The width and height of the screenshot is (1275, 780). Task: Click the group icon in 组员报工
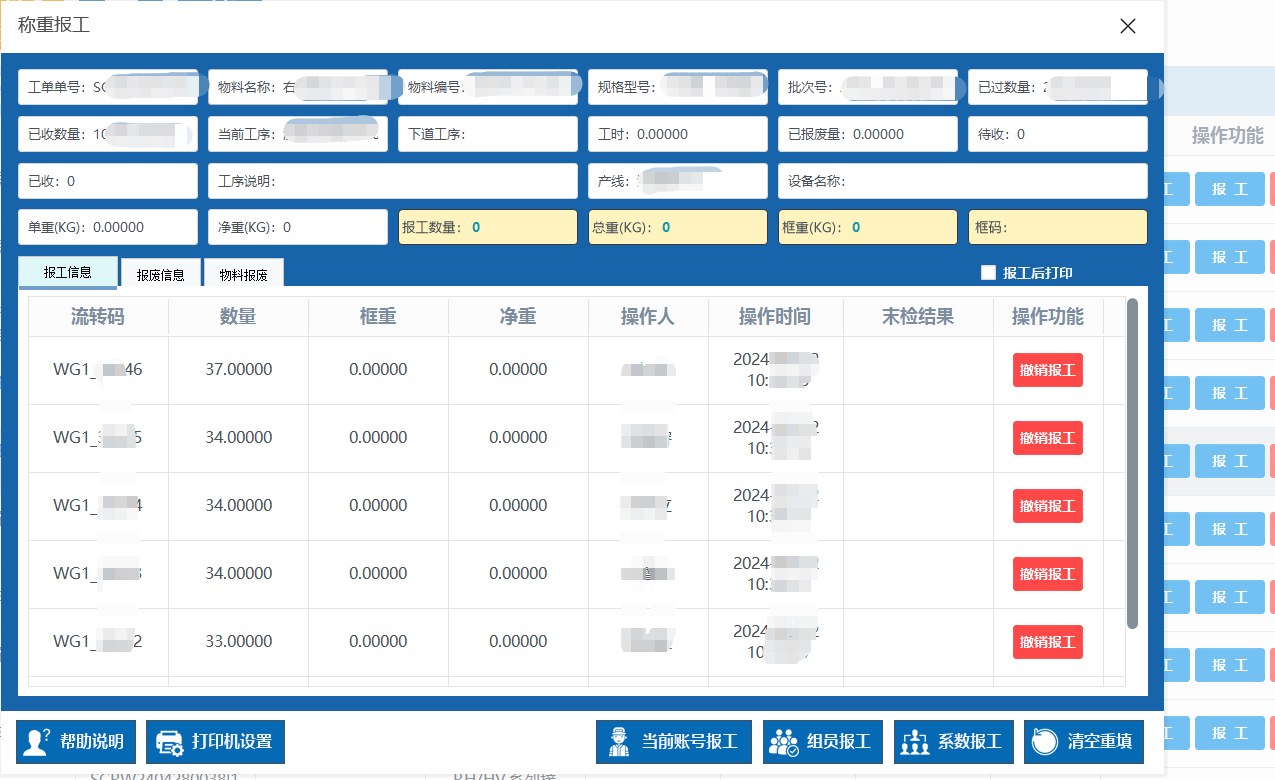click(x=784, y=742)
